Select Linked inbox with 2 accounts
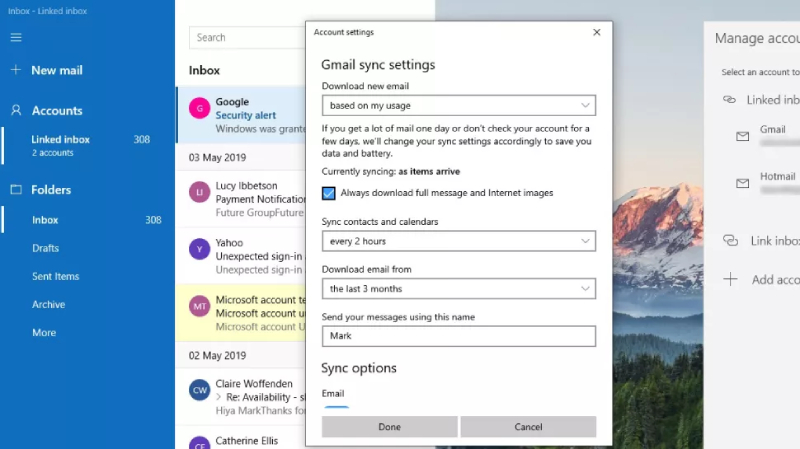This screenshot has height=449, width=800. click(87, 145)
